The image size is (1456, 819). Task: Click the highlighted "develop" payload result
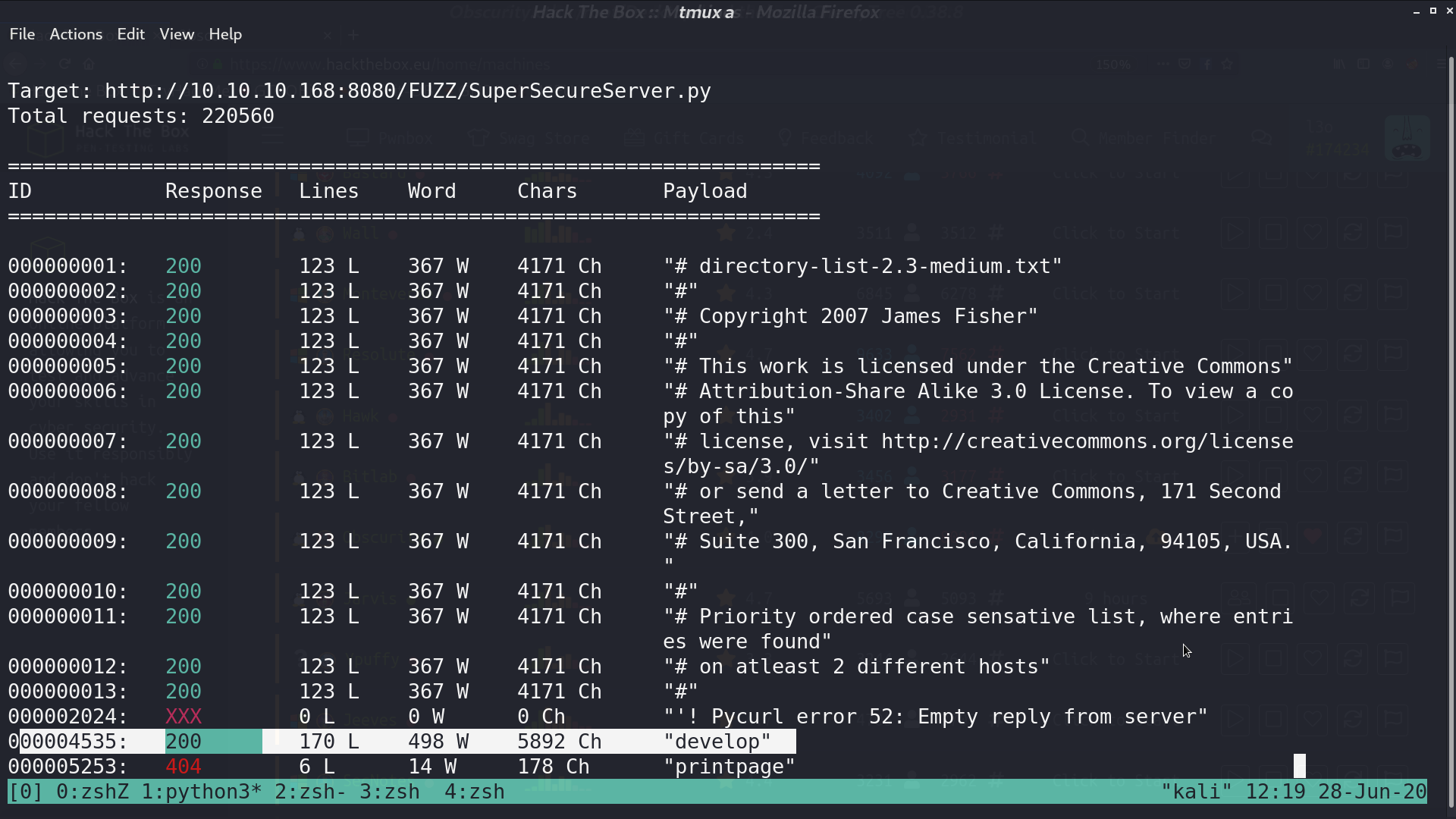pyautogui.click(x=717, y=742)
